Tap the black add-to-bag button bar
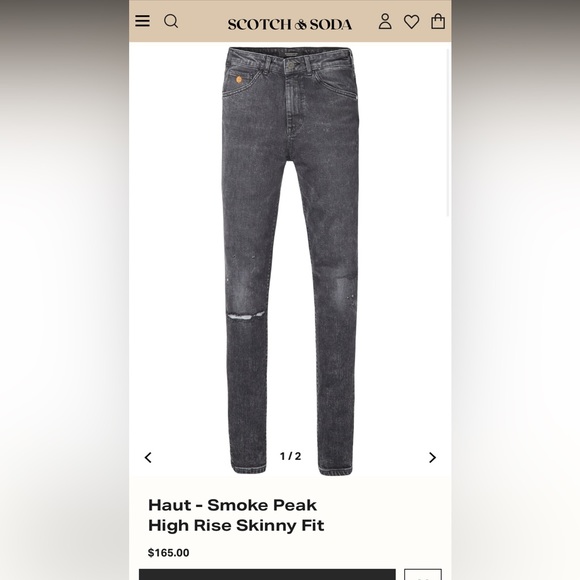 click(267, 574)
